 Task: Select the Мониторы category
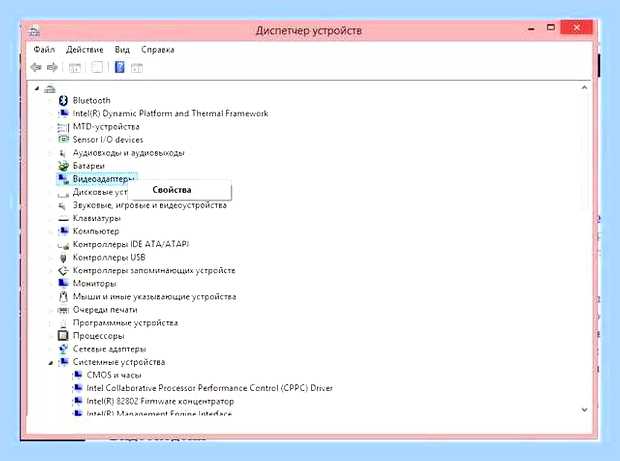click(x=95, y=283)
